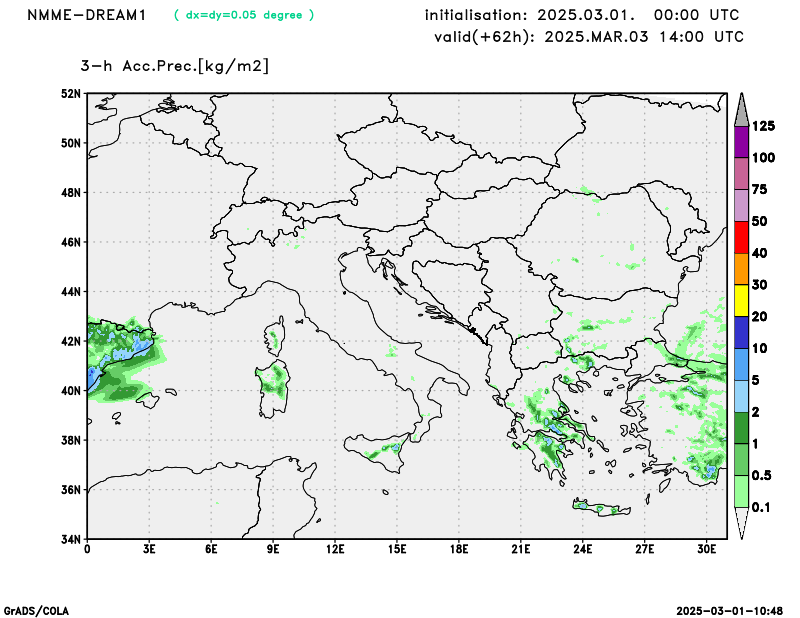This screenshot has width=800, height=618.
Task: Click the light green 0.1-0.5 colorbar swatch
Action: [x=741, y=491]
